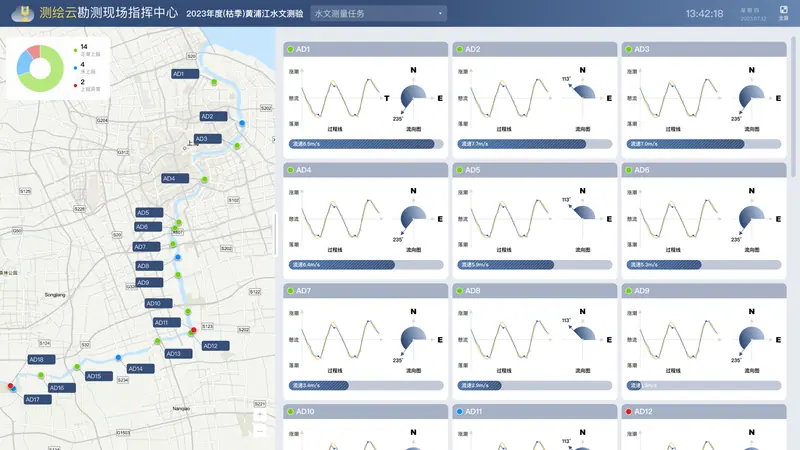Viewport: 800px width, 450px height.
Task: Open the AD3 card header
Action: 704,49
